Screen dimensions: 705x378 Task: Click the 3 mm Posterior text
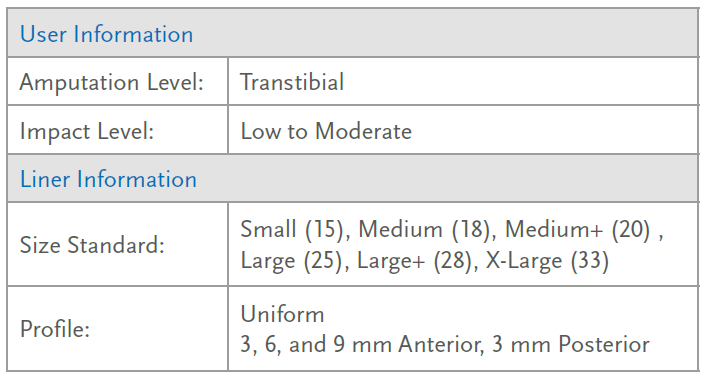click(x=571, y=345)
